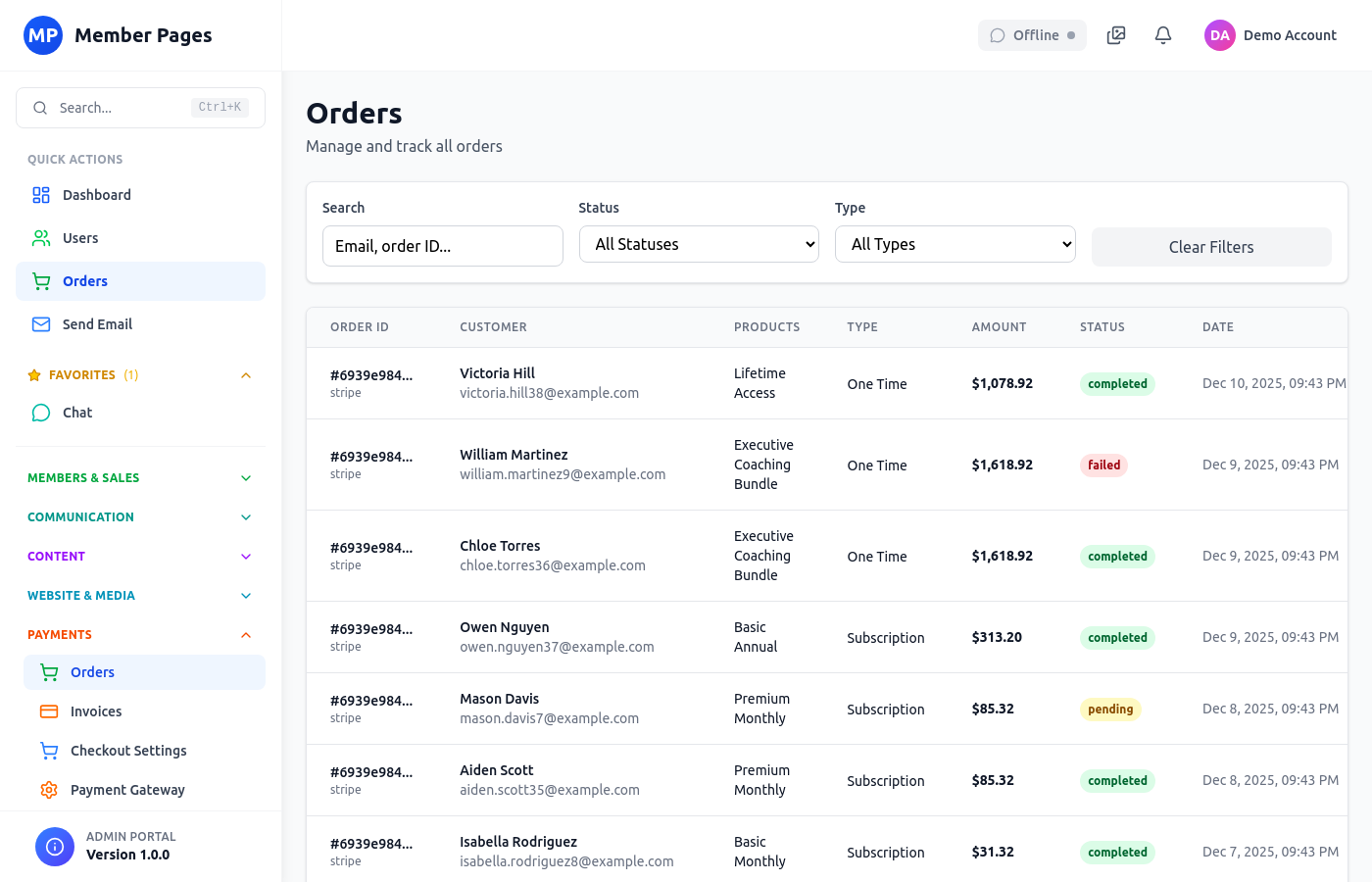Open Chat from Favorites
The image size is (1372, 882).
coord(76,413)
